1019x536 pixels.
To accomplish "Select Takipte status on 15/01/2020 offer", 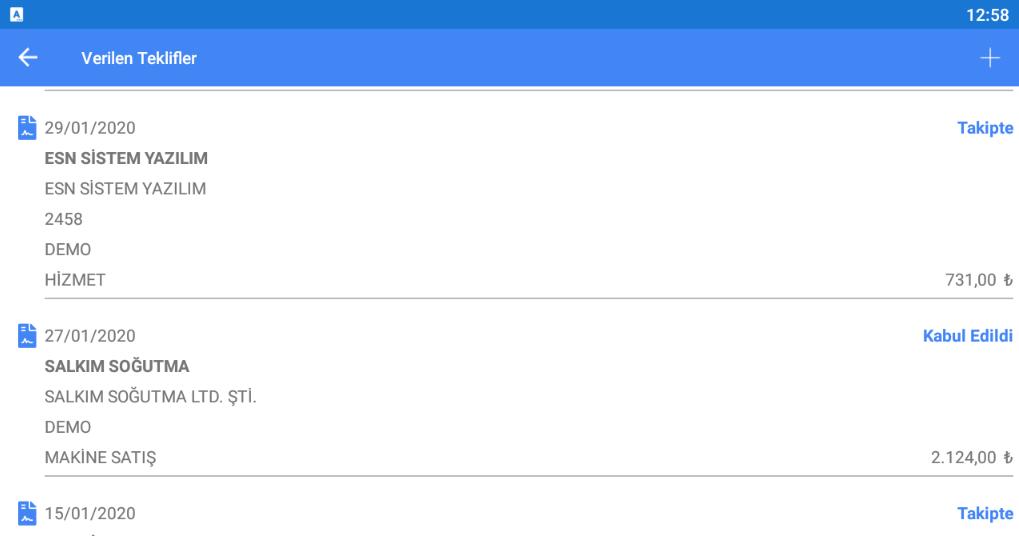I will (985, 513).
